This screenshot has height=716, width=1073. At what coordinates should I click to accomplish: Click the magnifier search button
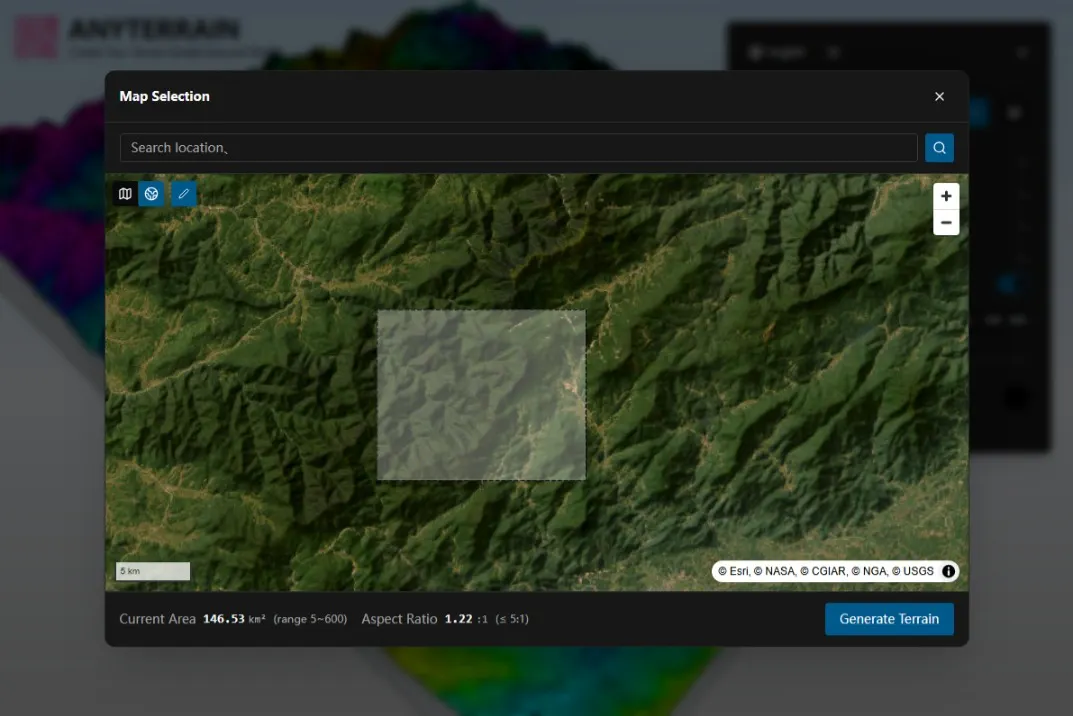point(939,148)
